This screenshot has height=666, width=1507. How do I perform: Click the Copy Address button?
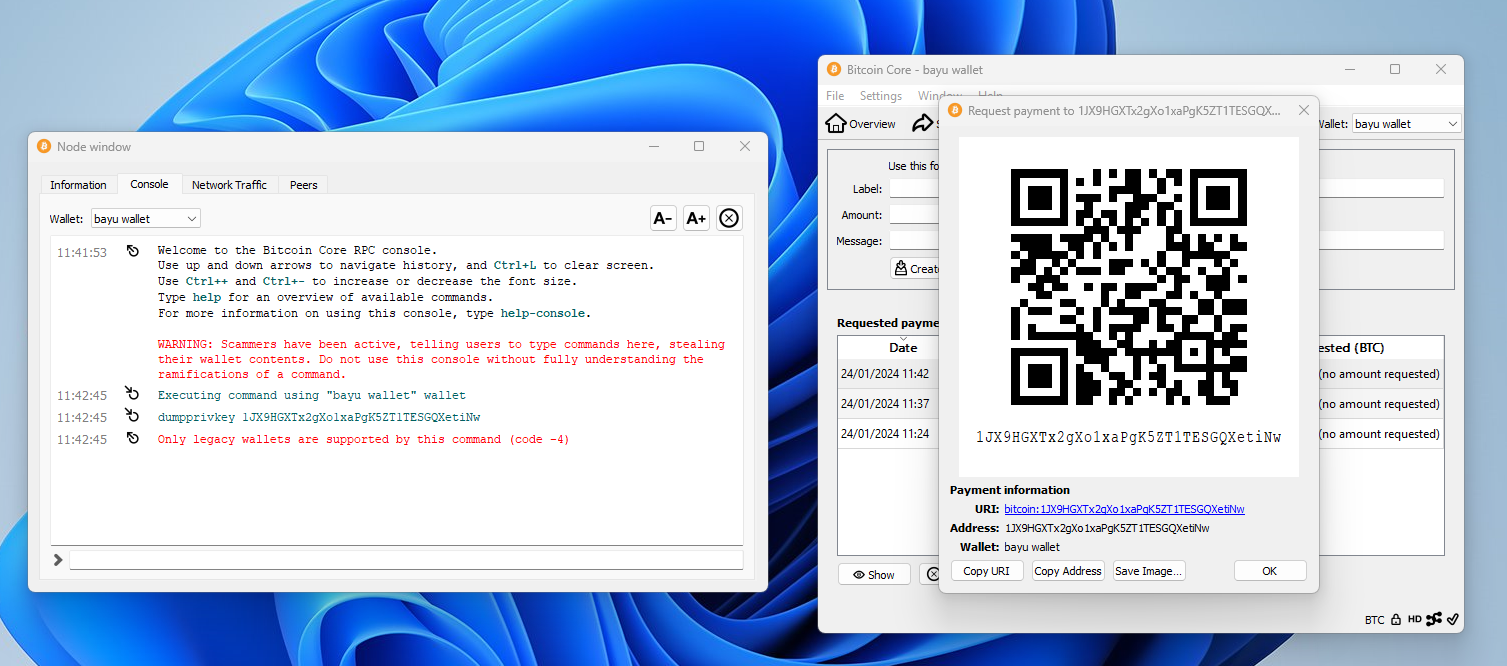(x=1068, y=571)
